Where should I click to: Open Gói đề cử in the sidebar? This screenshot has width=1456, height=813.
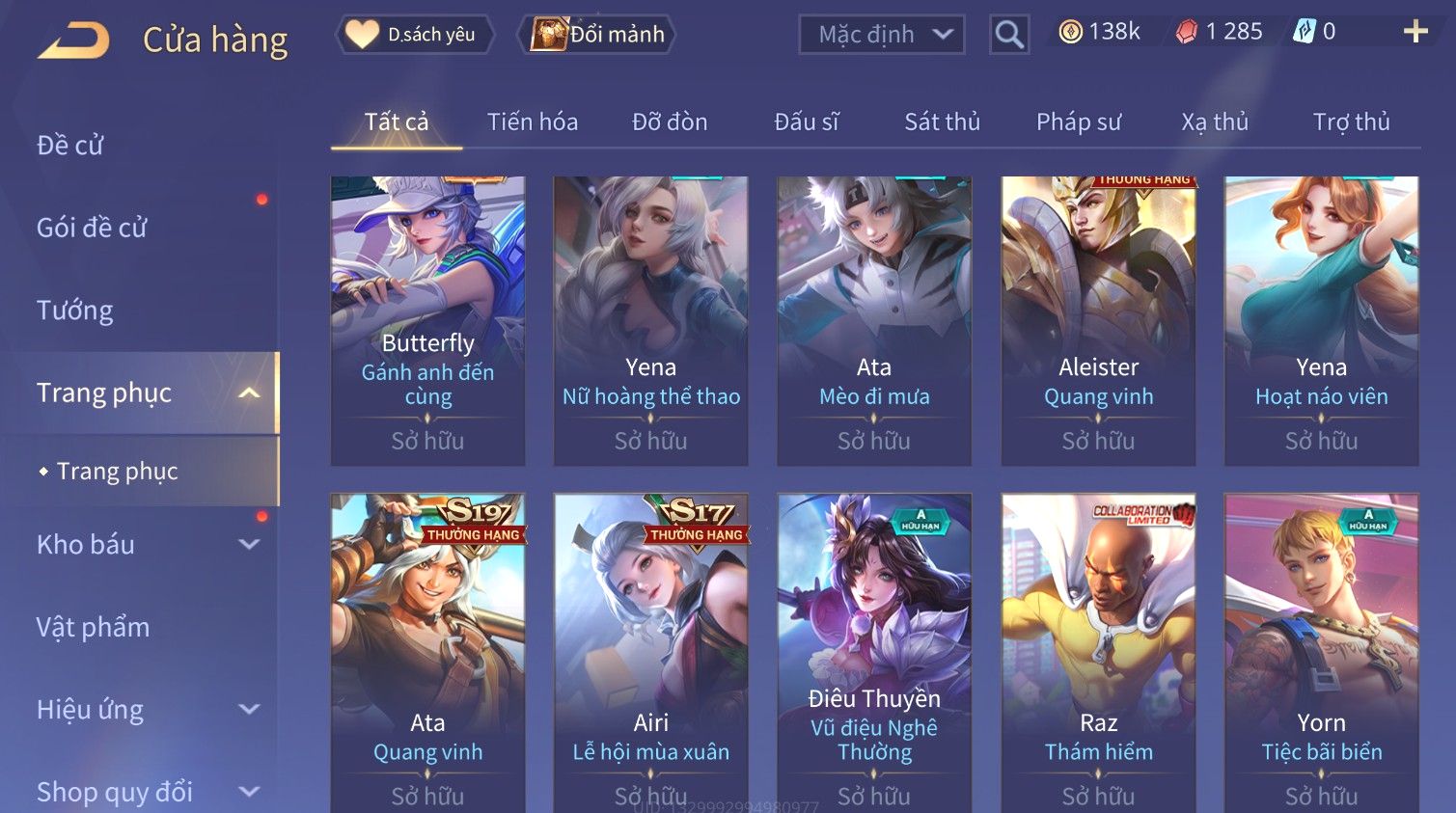pos(92,228)
